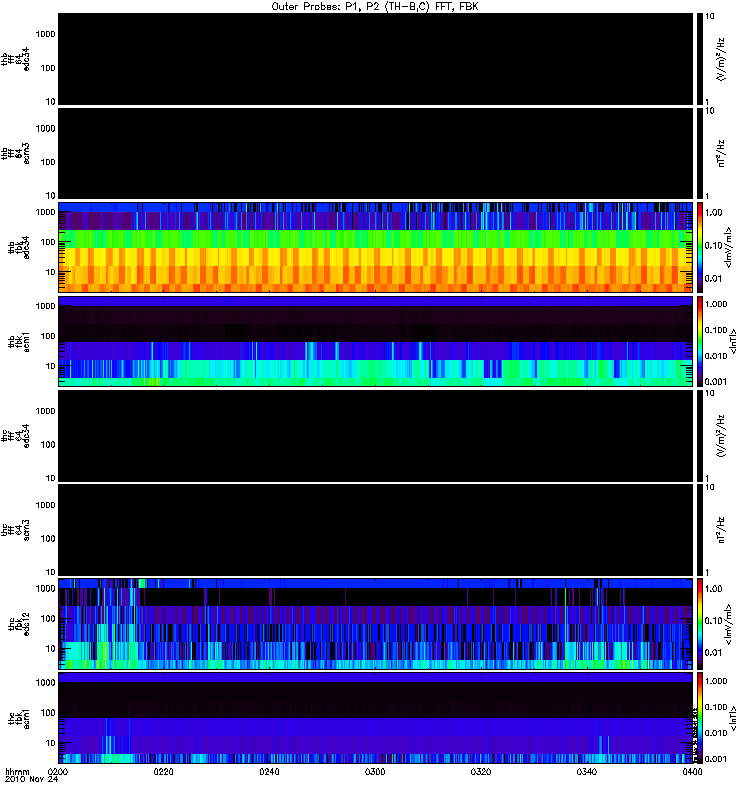Click the <|mV/m|> unit label of the thc fbk edc12 panel
750x800 pixels.
pos(728,624)
